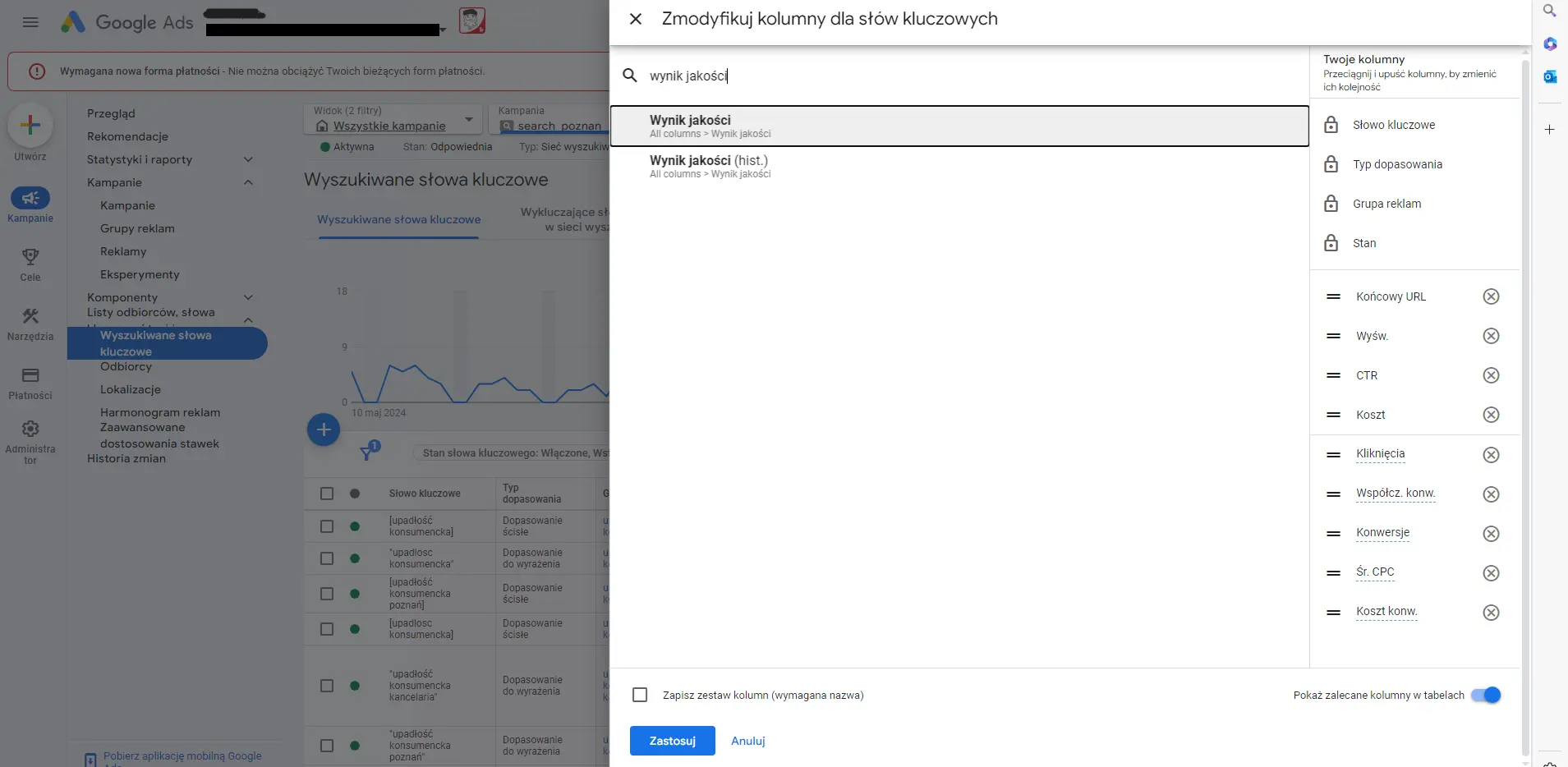The width and height of the screenshot is (1568, 767).
Task: Check Zapisz zestaw kolumn checkbox
Action: pyautogui.click(x=640, y=695)
